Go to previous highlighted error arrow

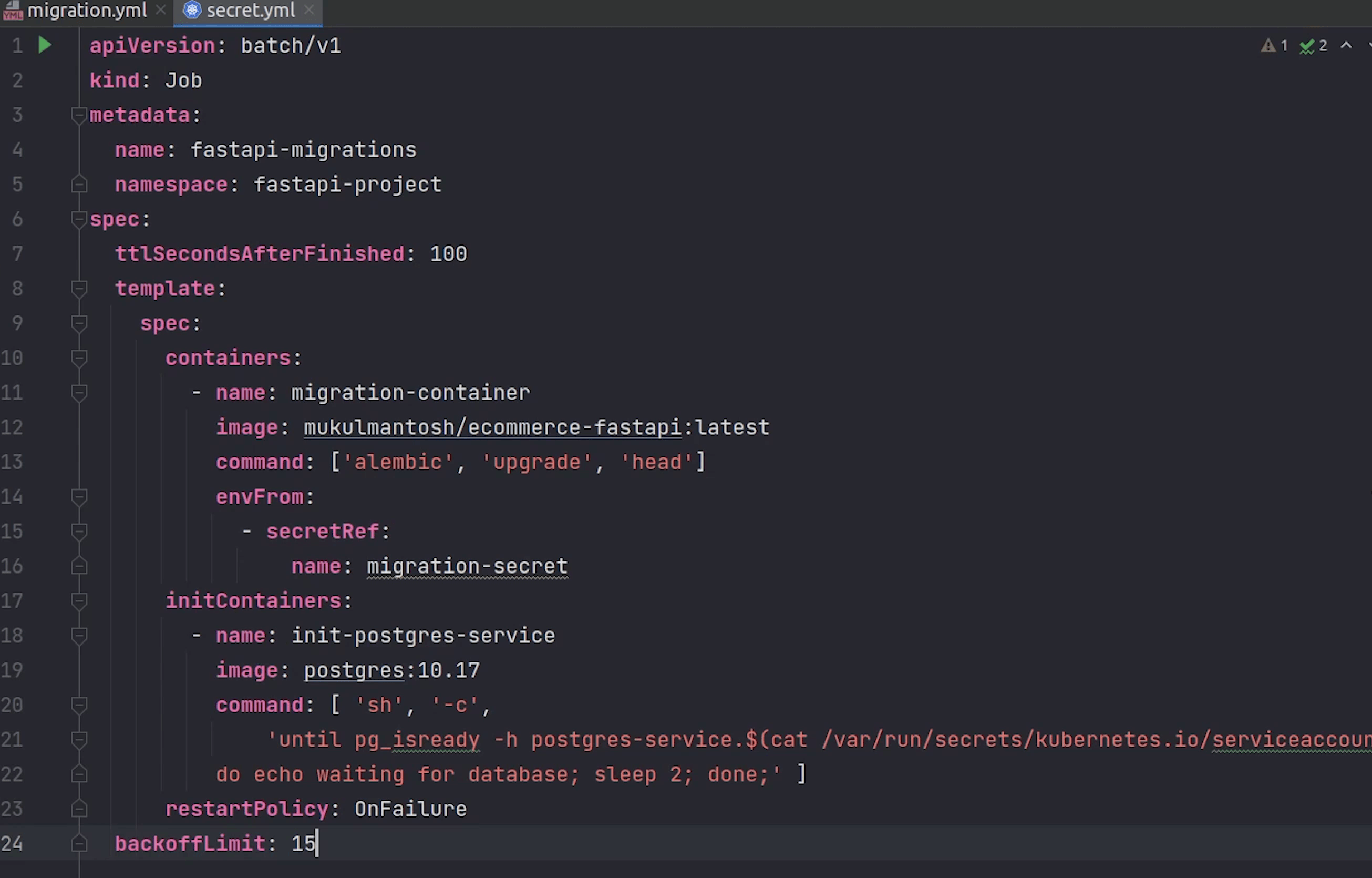[1346, 46]
